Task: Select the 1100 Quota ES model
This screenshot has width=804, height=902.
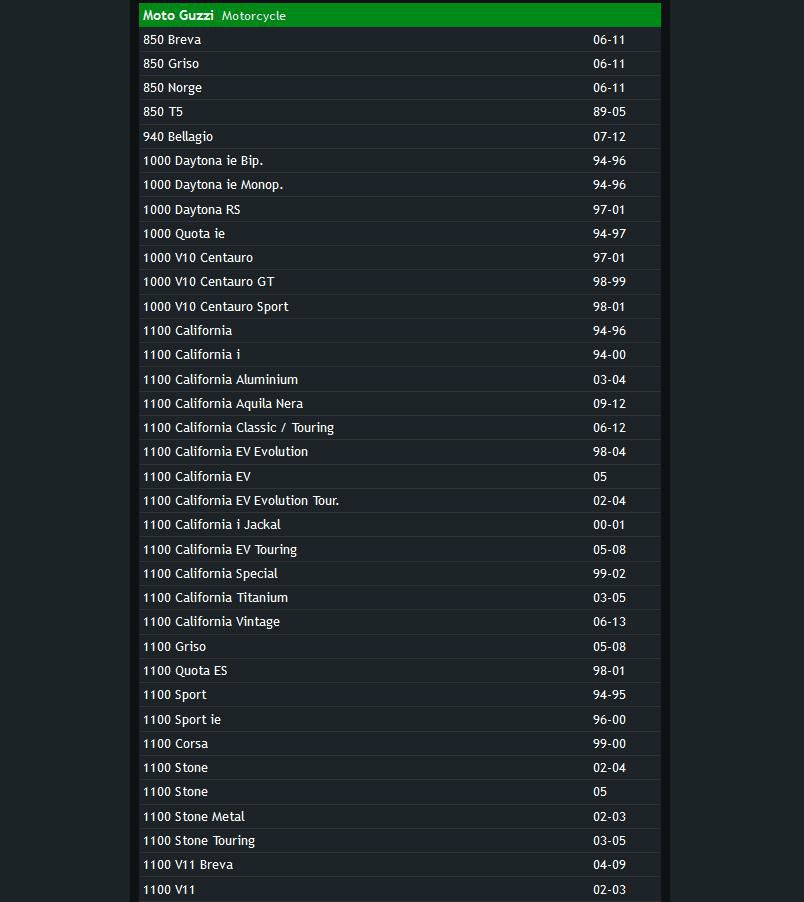Action: click(185, 671)
